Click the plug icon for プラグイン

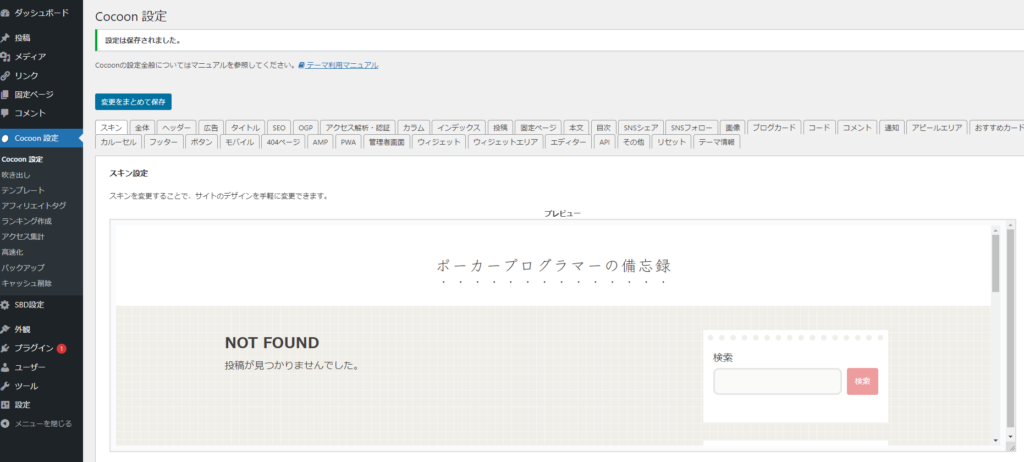pos(5,348)
